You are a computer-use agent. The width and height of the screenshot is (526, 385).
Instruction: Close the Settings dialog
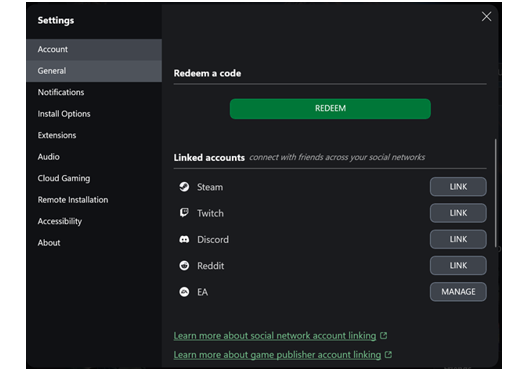click(486, 16)
